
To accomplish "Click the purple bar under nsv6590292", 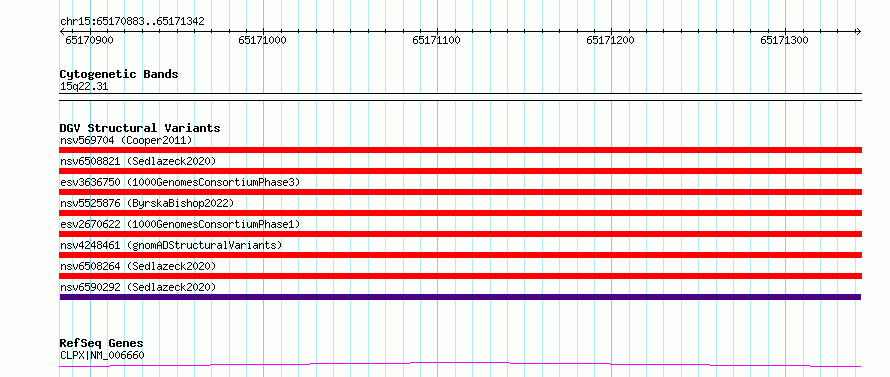I will coord(460,297).
